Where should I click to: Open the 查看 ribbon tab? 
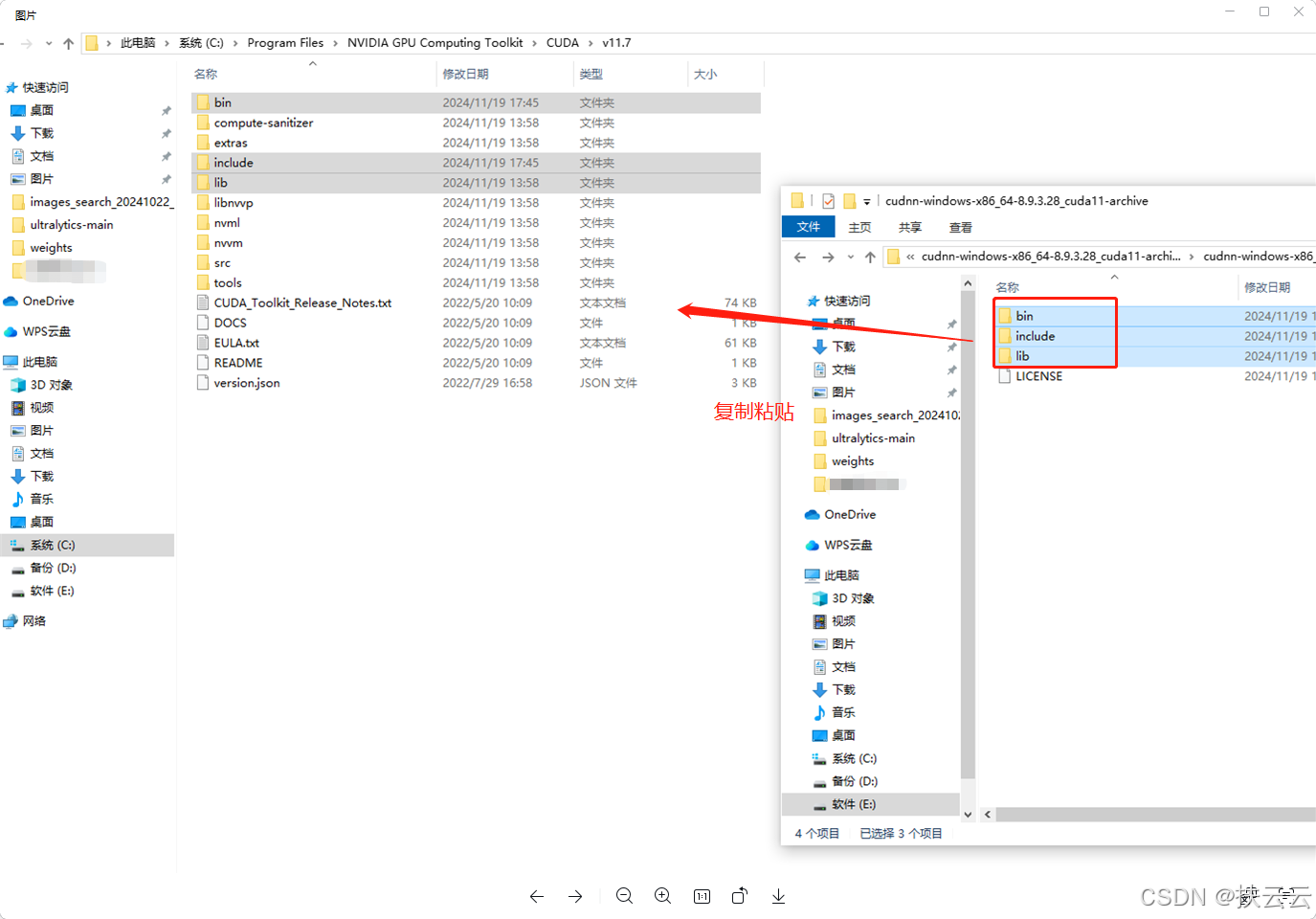click(x=961, y=227)
